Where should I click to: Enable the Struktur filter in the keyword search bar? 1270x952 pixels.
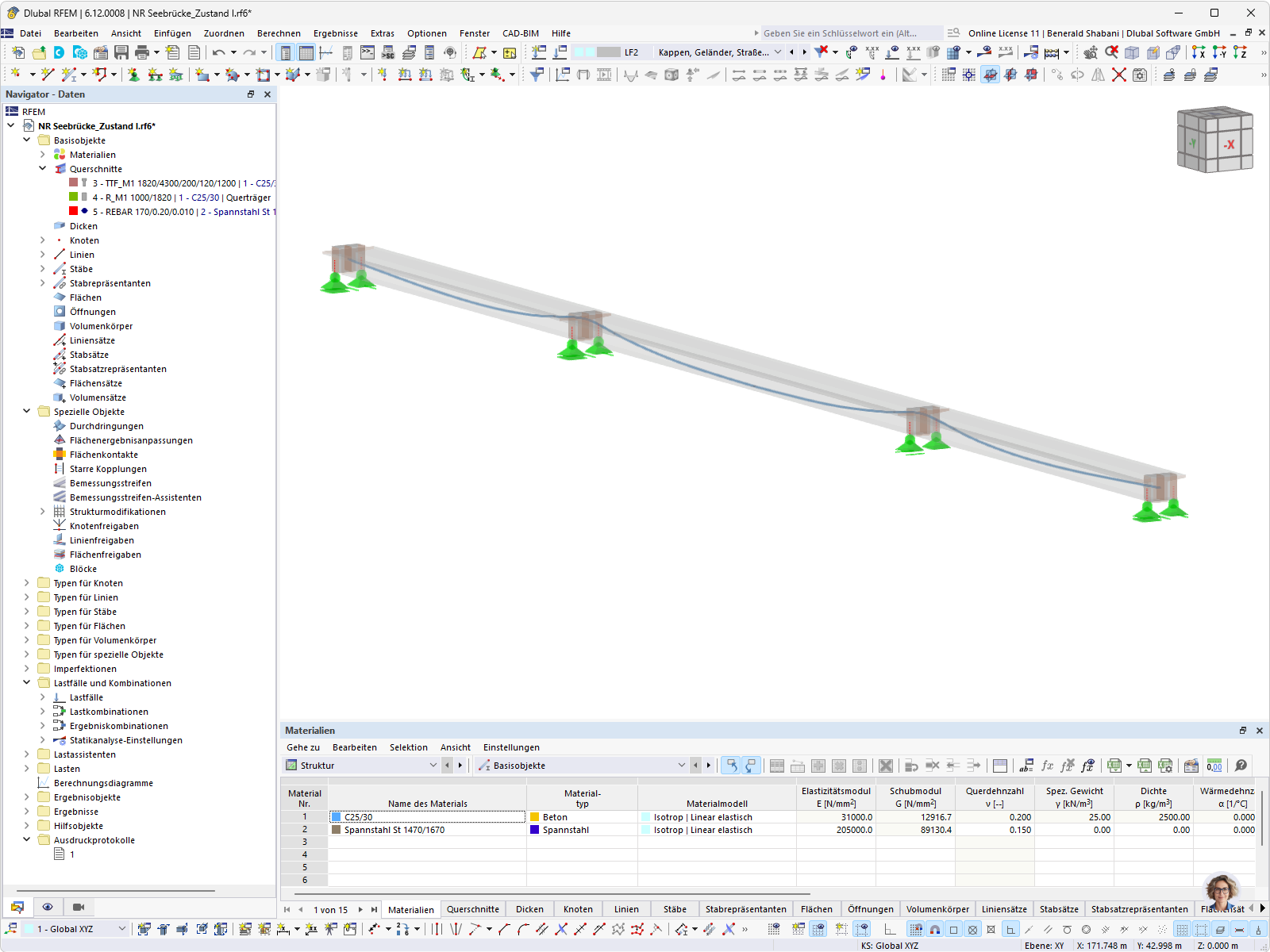click(361, 765)
